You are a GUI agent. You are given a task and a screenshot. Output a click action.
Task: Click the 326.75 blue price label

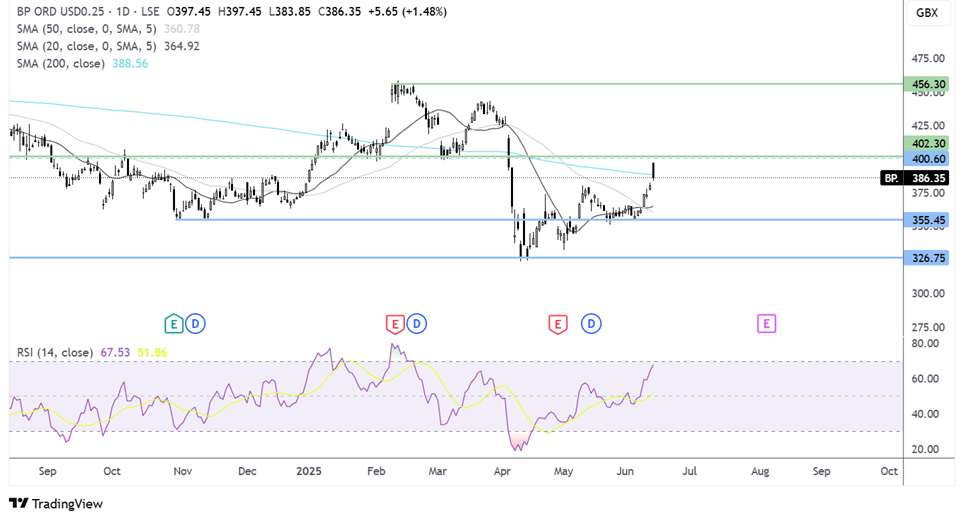[x=926, y=258]
